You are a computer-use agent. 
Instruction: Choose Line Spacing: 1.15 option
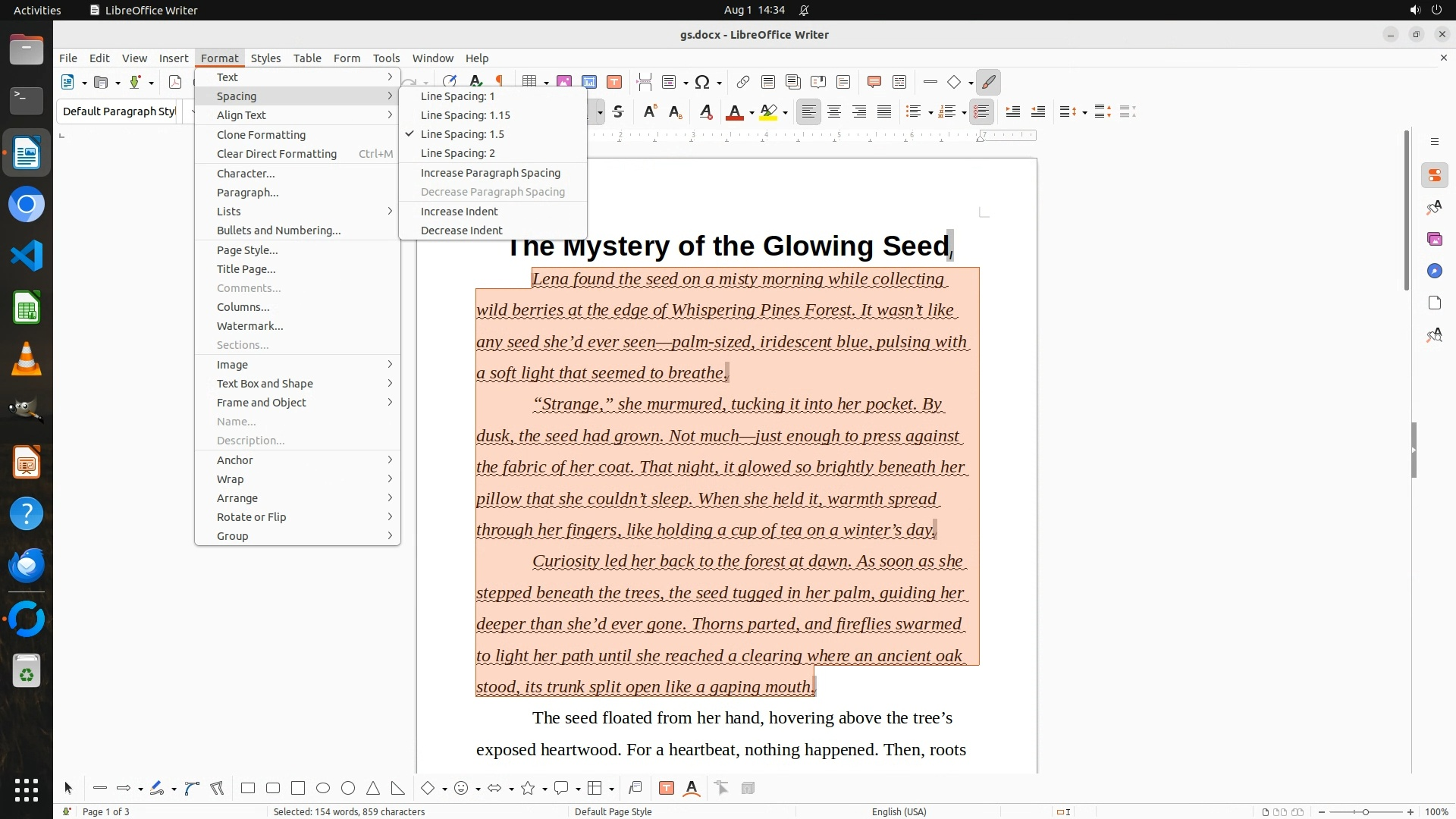click(465, 115)
